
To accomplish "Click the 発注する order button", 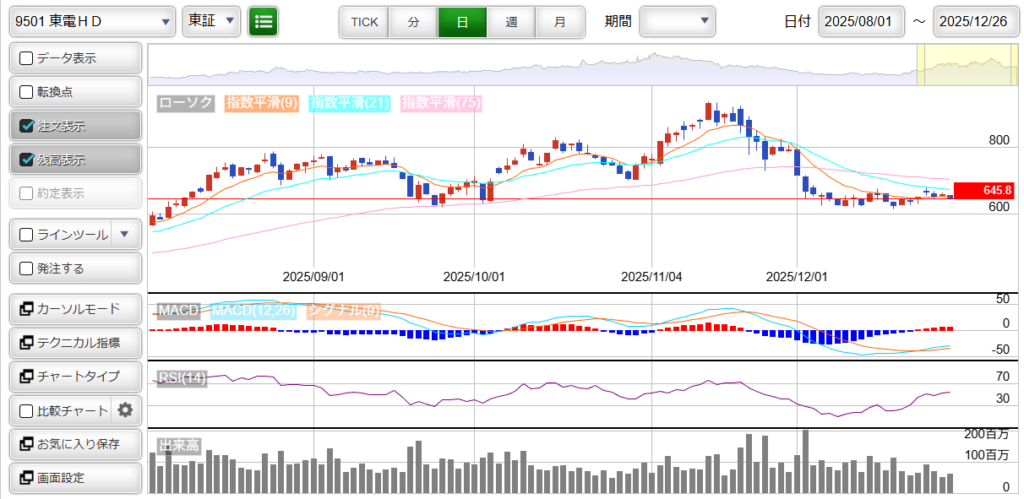I will pos(74,268).
